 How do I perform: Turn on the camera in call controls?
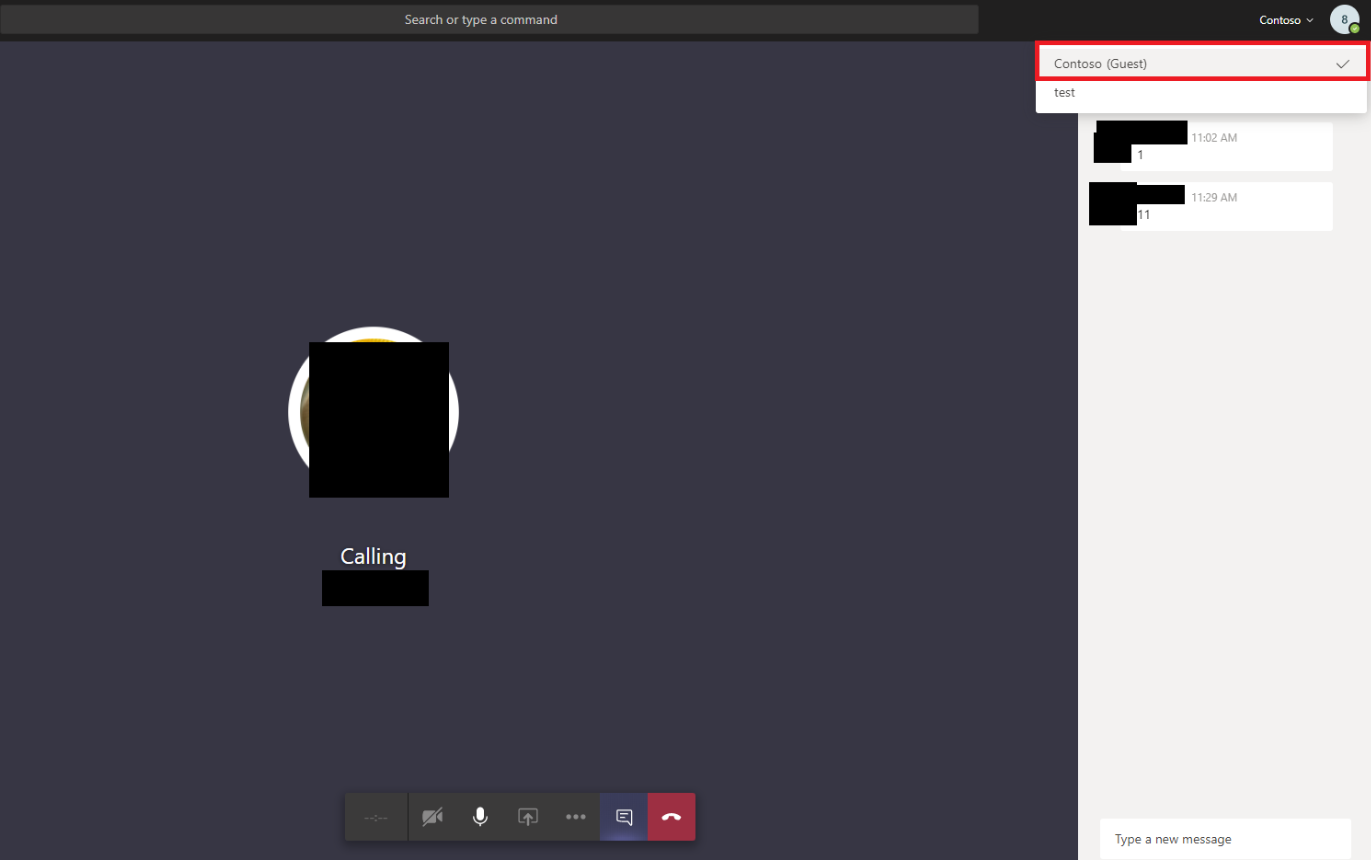tap(432, 817)
